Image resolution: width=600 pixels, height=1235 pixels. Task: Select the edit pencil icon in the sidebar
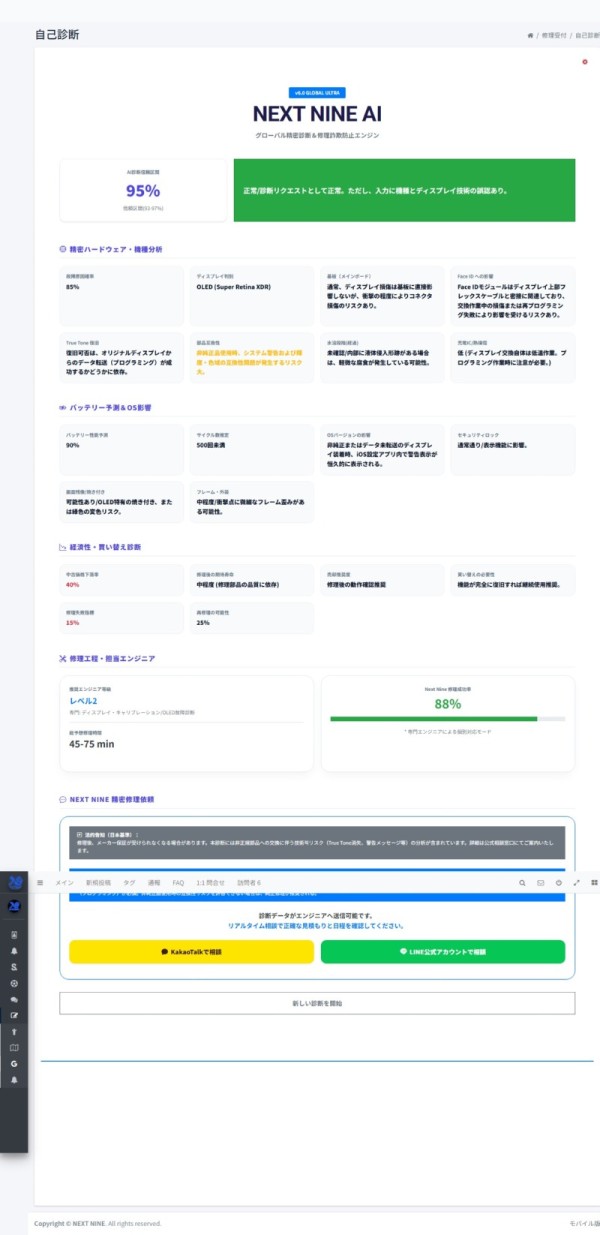coord(15,1015)
